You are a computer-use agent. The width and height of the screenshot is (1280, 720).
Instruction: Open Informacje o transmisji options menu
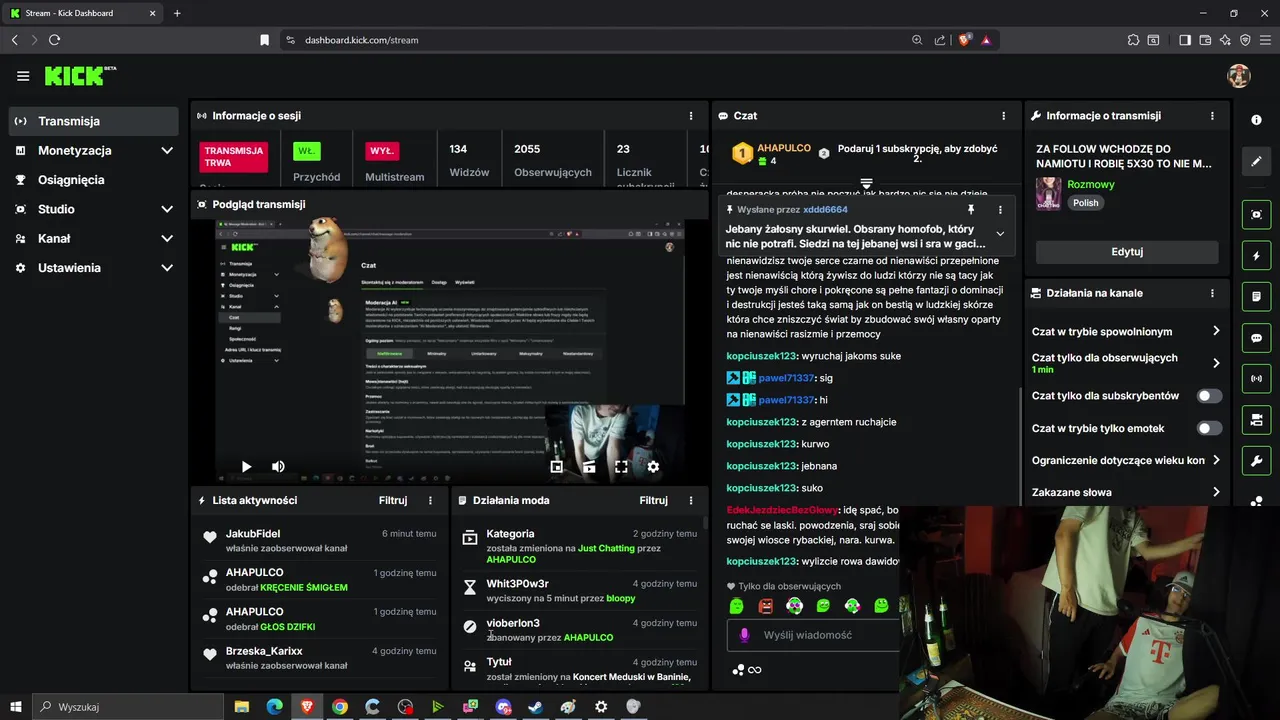click(1212, 116)
